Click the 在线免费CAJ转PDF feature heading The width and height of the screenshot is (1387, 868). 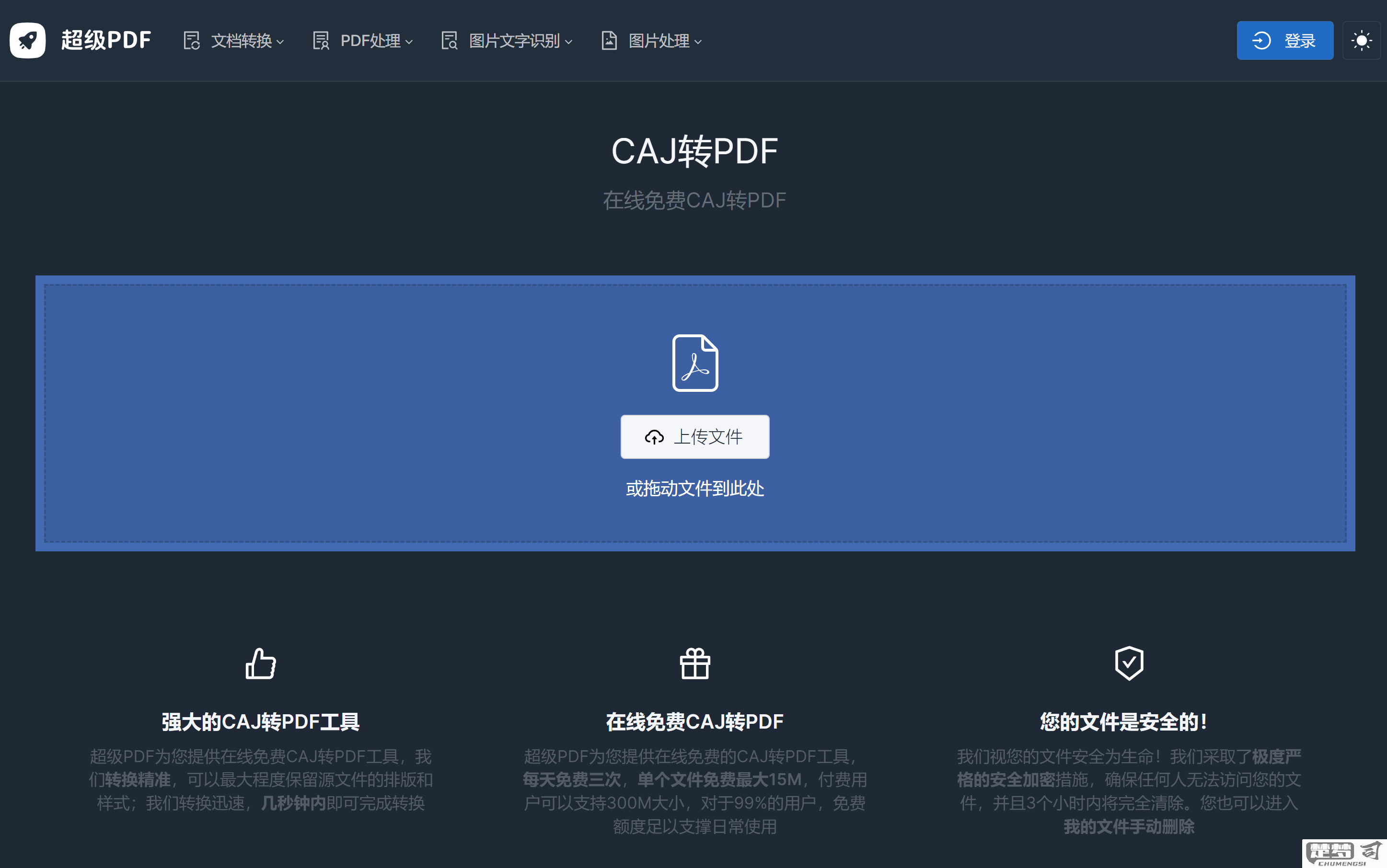pyautogui.click(x=695, y=721)
